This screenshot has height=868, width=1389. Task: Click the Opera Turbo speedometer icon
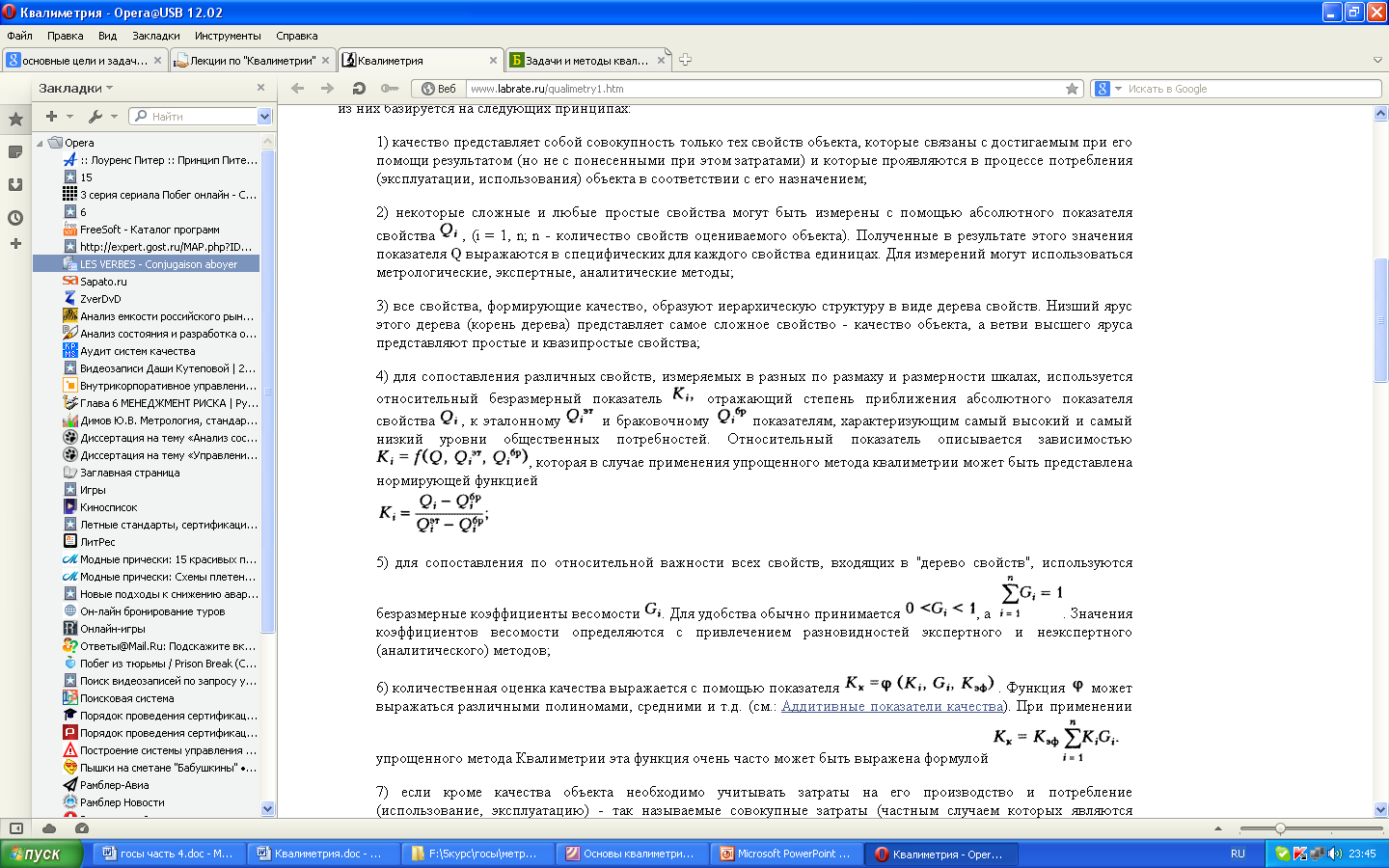[x=82, y=828]
